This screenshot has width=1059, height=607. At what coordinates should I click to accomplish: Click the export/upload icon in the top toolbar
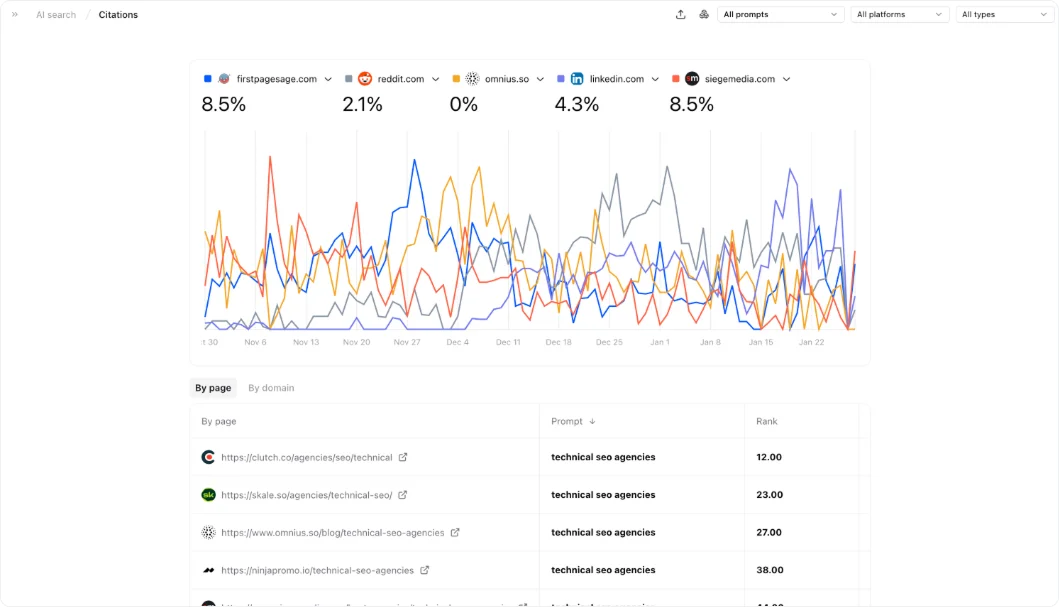click(x=681, y=14)
